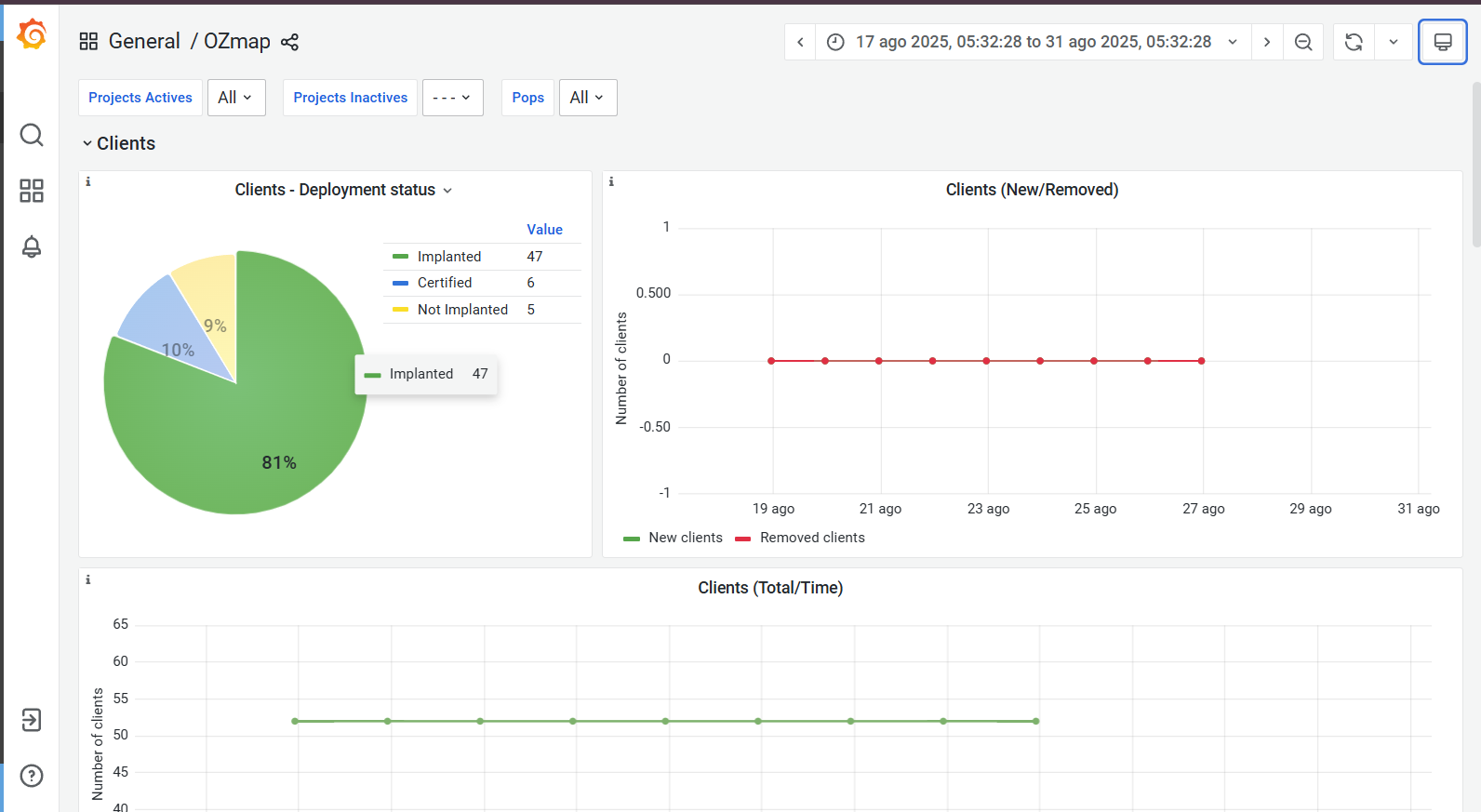This screenshot has height=812, width=1481.
Task: Click info icon on Clients (Total/Time) panel
Action: tap(88, 579)
